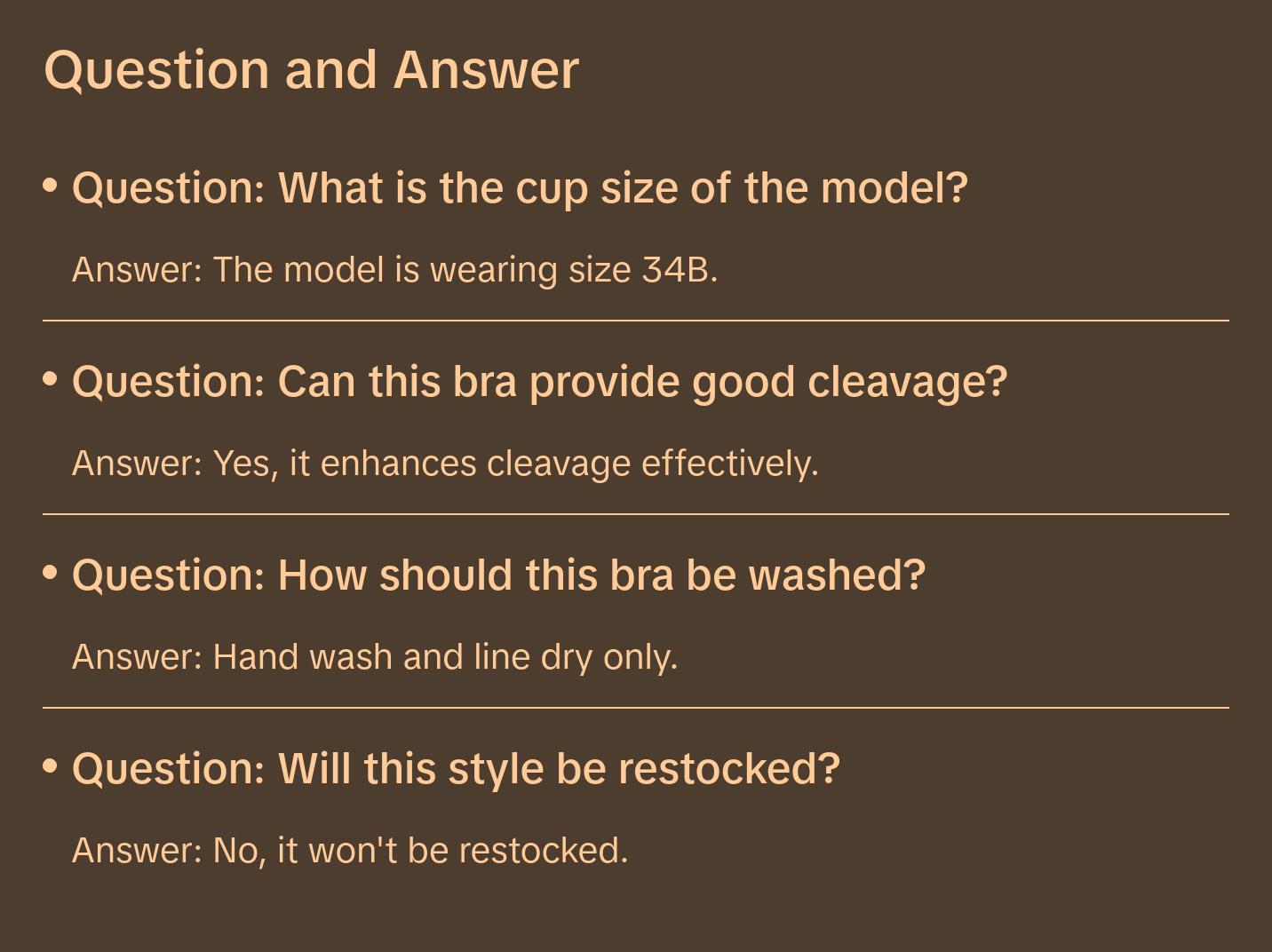Click the divider line below the 34B answer
This screenshot has width=1272, height=952.
click(x=636, y=321)
